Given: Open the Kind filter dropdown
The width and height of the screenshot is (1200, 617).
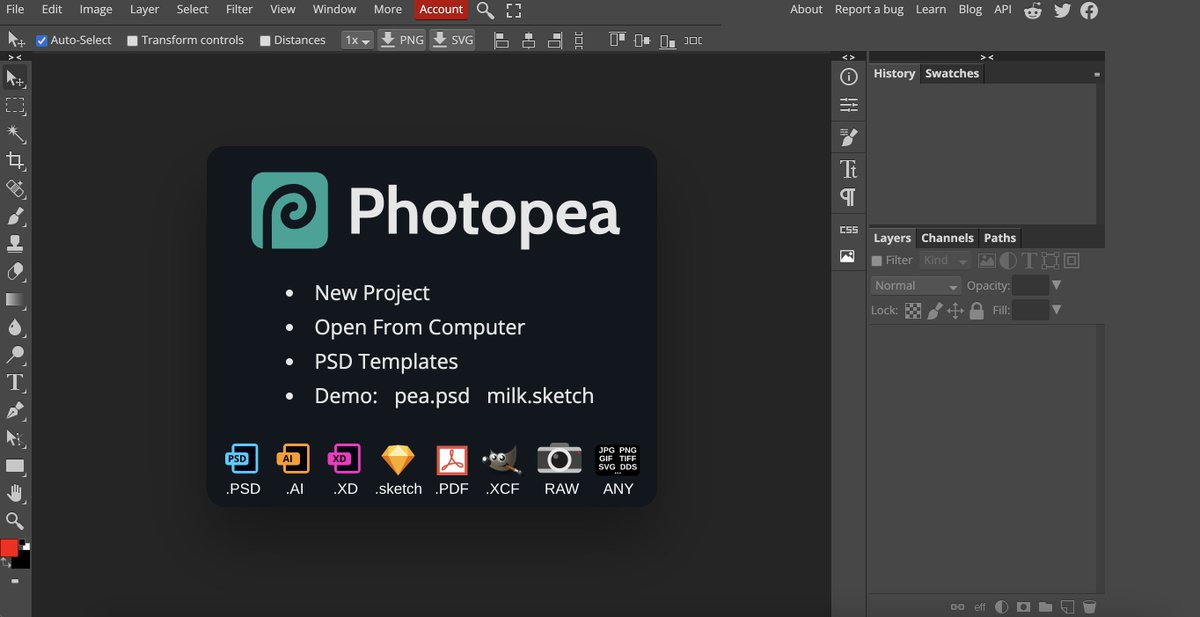Looking at the screenshot, I should click(x=945, y=260).
